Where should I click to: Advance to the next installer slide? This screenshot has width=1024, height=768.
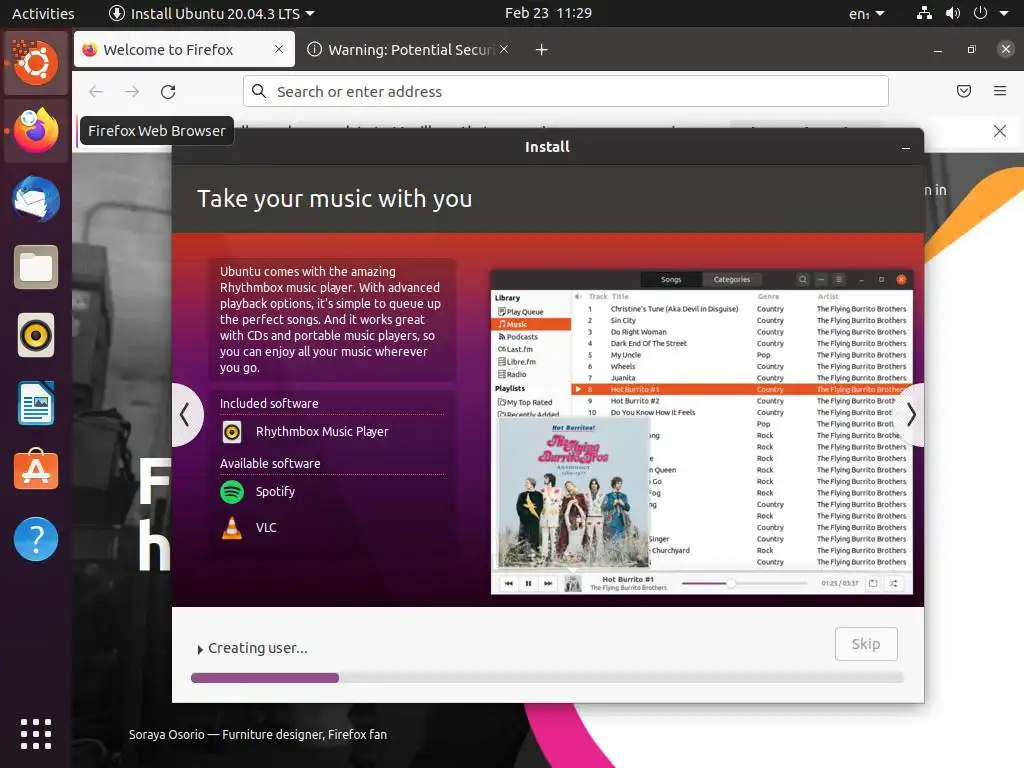[x=910, y=415]
